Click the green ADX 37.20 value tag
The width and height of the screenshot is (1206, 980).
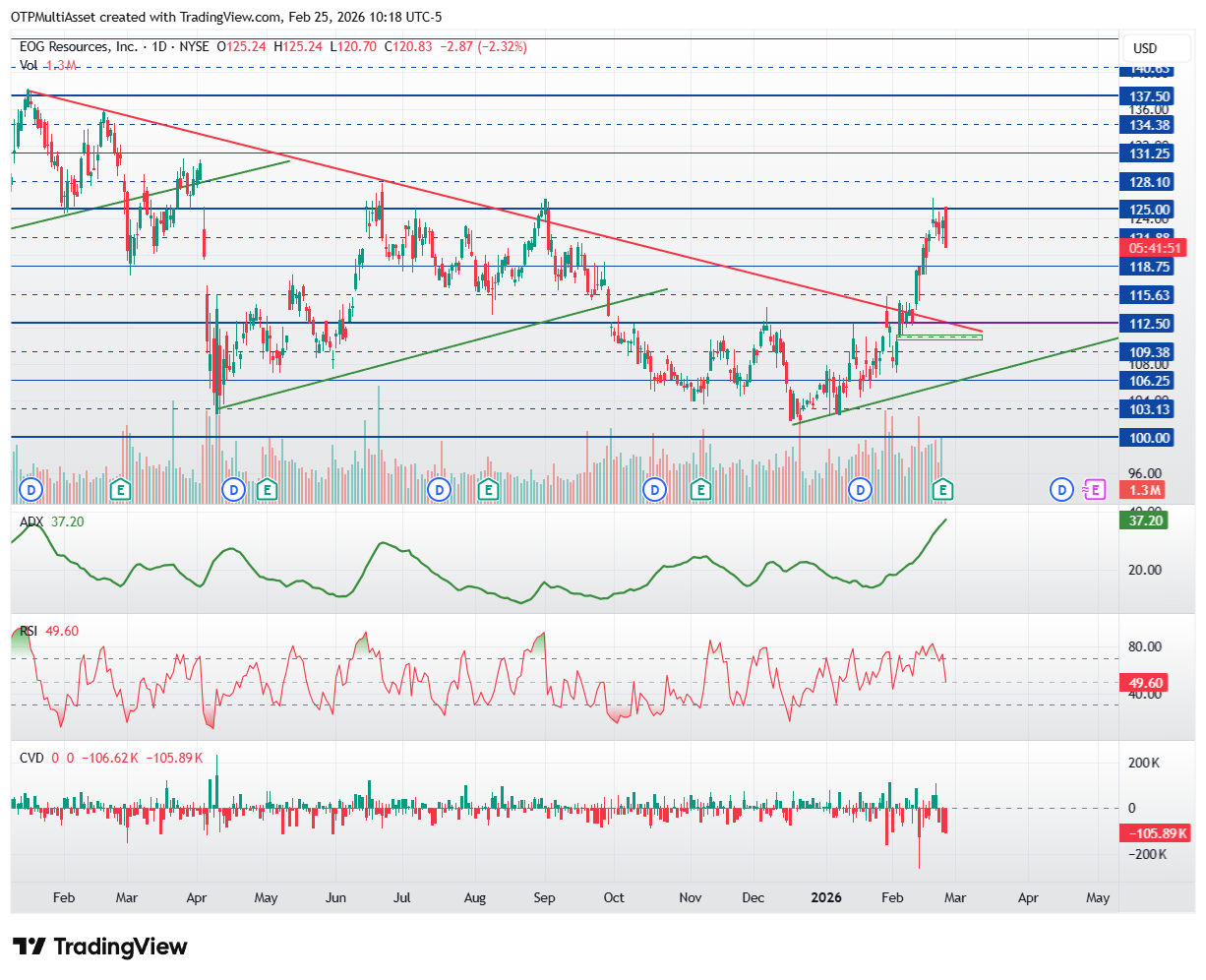click(x=1146, y=520)
